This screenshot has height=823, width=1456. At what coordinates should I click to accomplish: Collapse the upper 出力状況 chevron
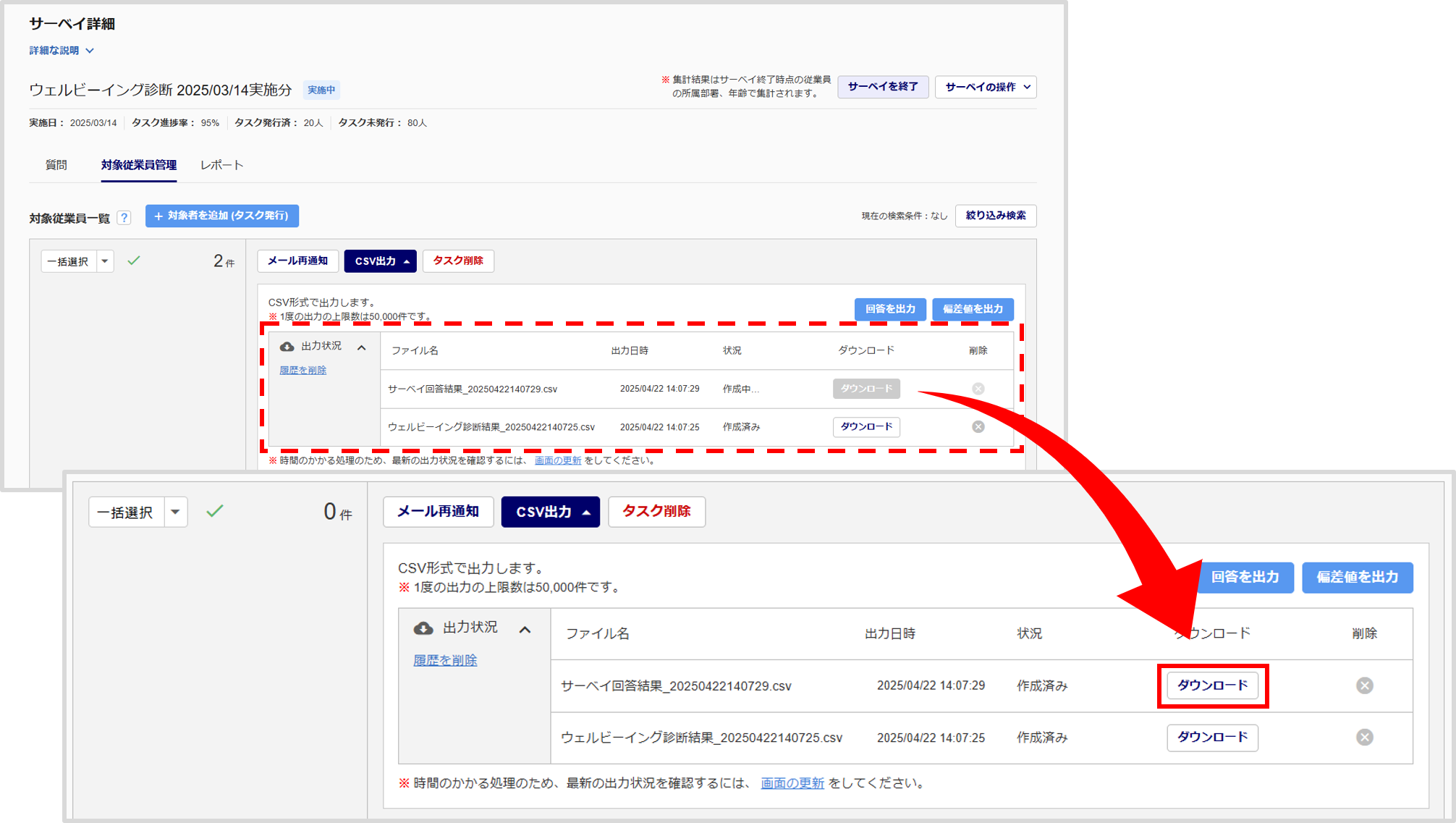tap(362, 347)
